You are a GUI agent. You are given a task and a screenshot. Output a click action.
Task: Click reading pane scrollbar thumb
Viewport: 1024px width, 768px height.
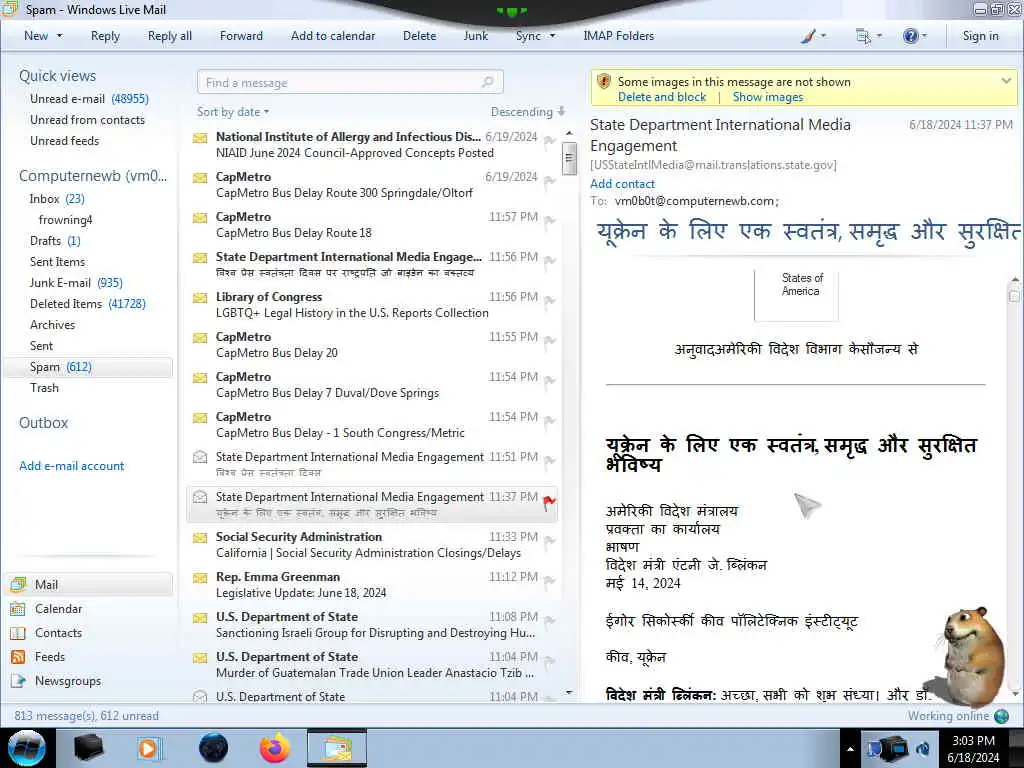point(1015,294)
